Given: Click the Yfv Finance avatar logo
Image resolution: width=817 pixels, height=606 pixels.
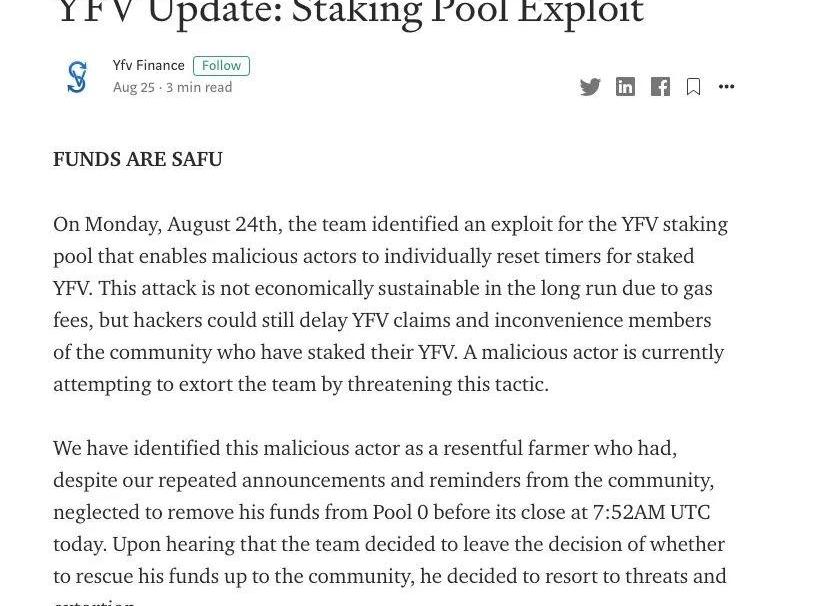Looking at the screenshot, I should click(77, 77).
